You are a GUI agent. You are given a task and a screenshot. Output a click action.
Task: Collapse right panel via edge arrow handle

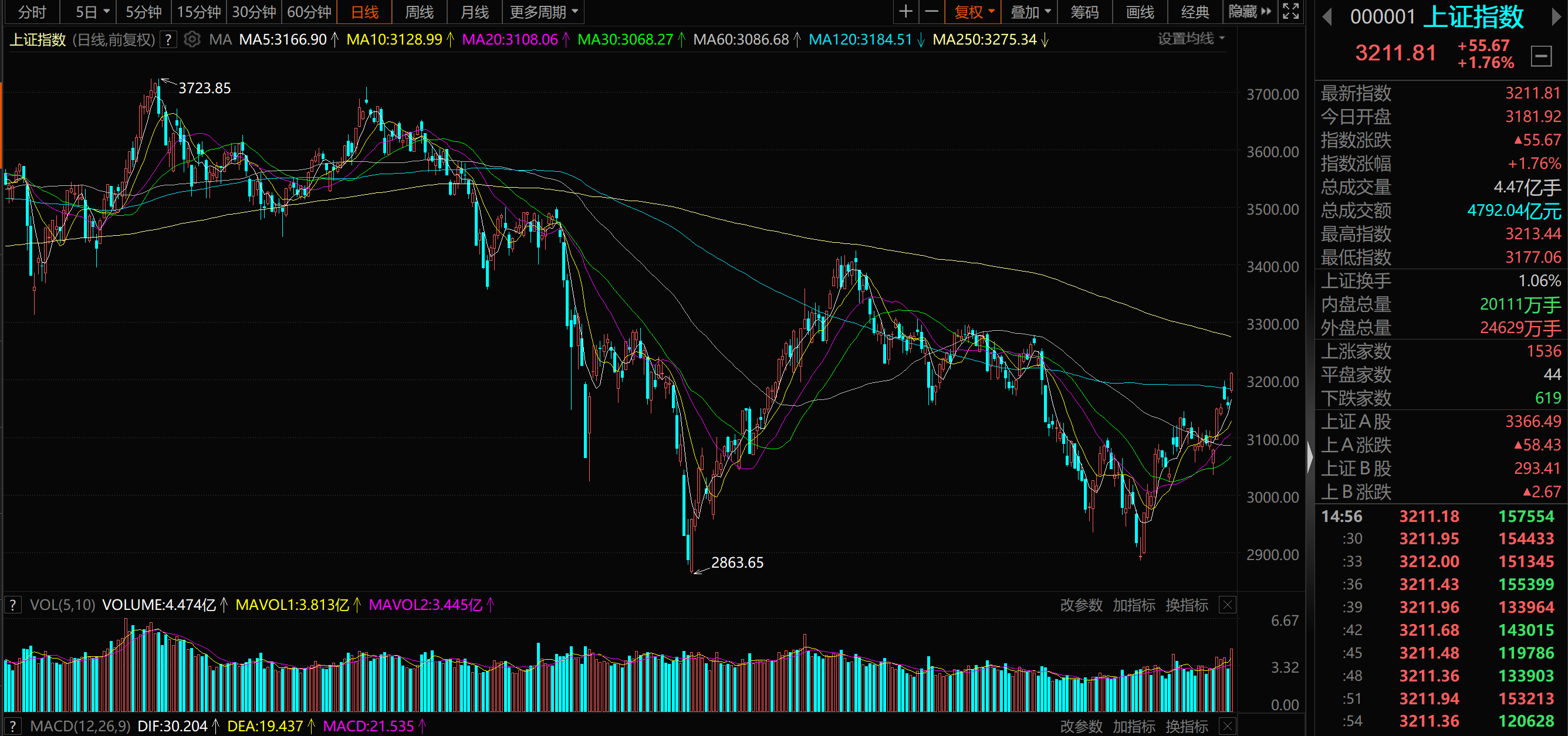[1310, 457]
